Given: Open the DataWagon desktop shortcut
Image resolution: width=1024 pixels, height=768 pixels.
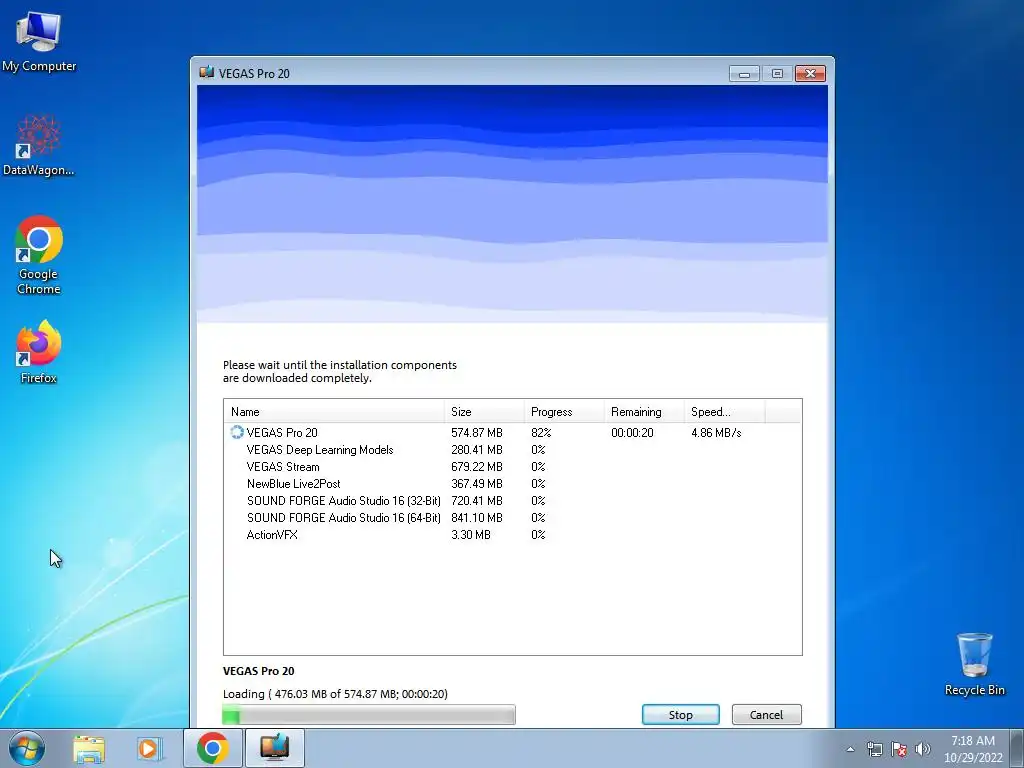Looking at the screenshot, I should 39,145.
